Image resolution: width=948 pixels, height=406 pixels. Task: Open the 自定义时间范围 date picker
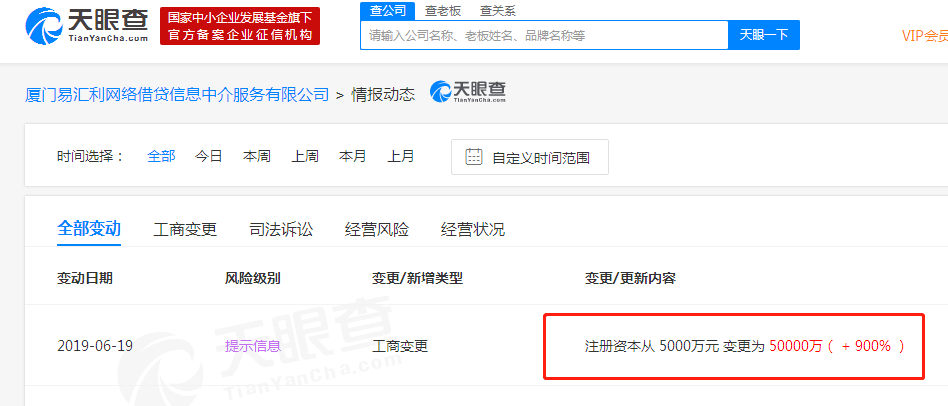pos(530,157)
